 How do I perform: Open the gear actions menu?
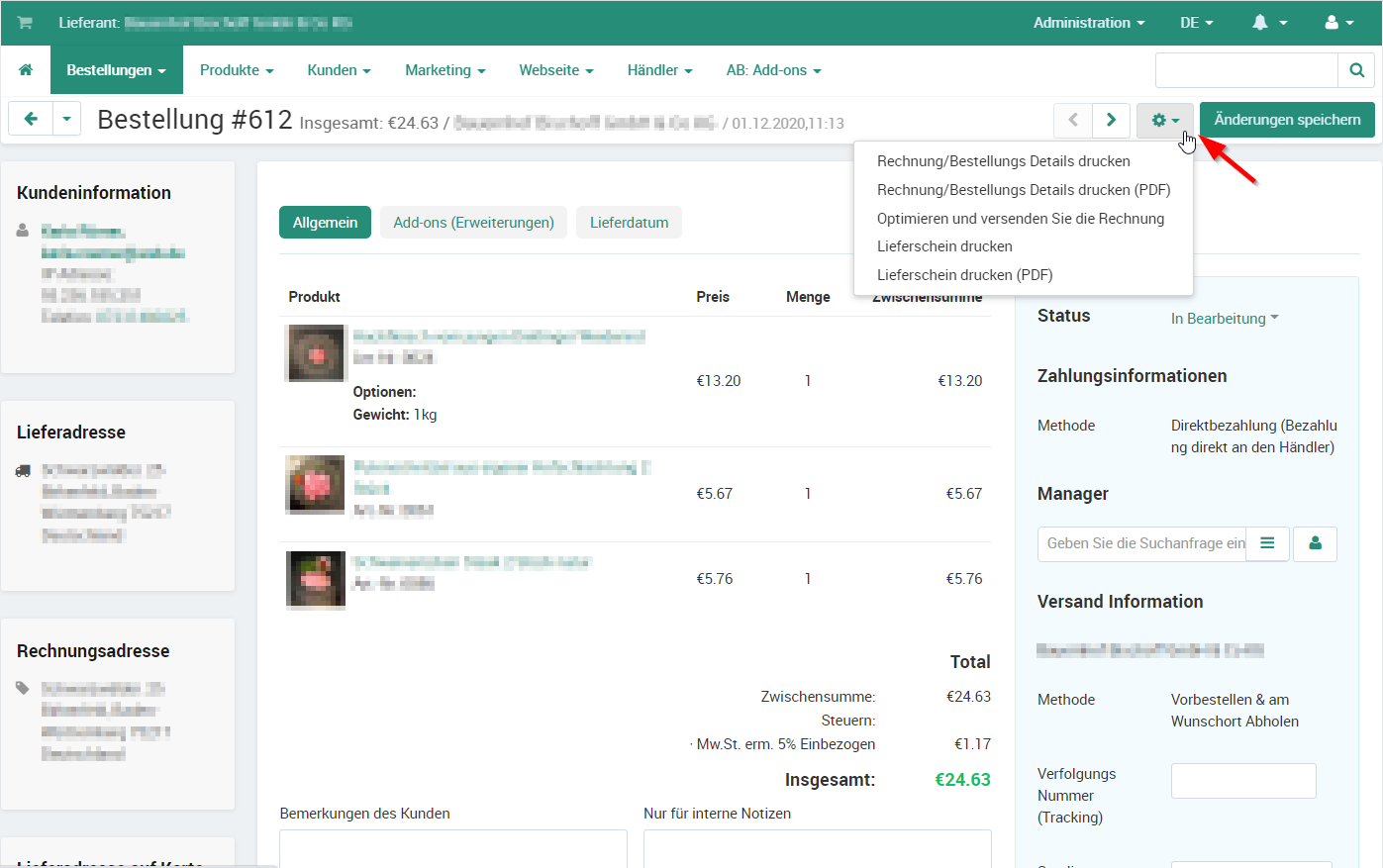1165,120
